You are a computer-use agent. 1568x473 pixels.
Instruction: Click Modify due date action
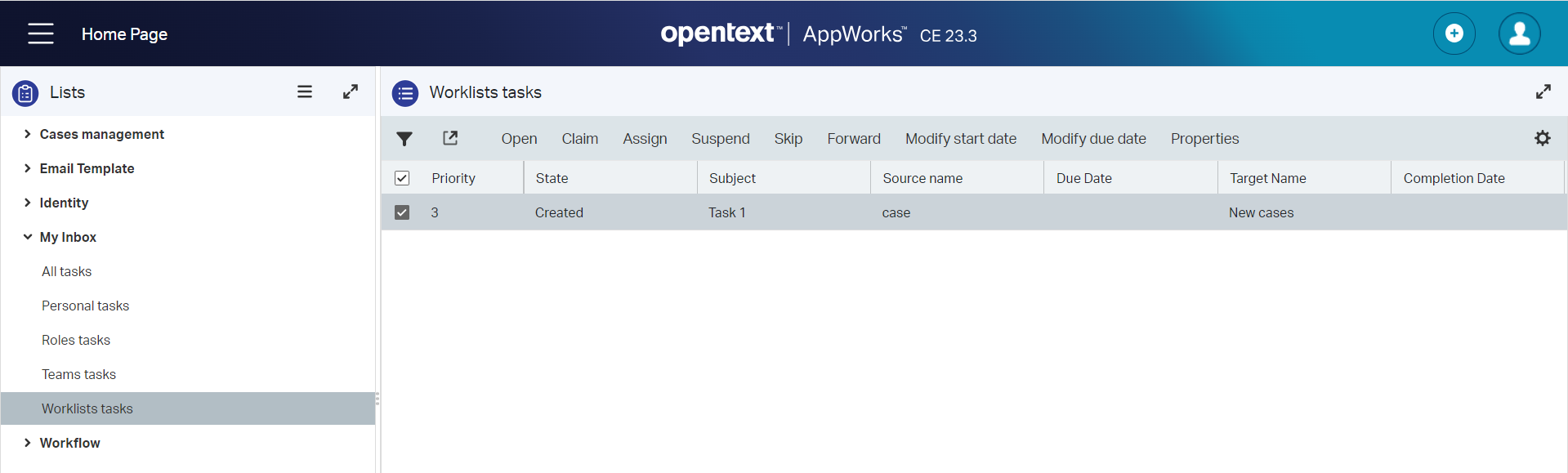1093,139
